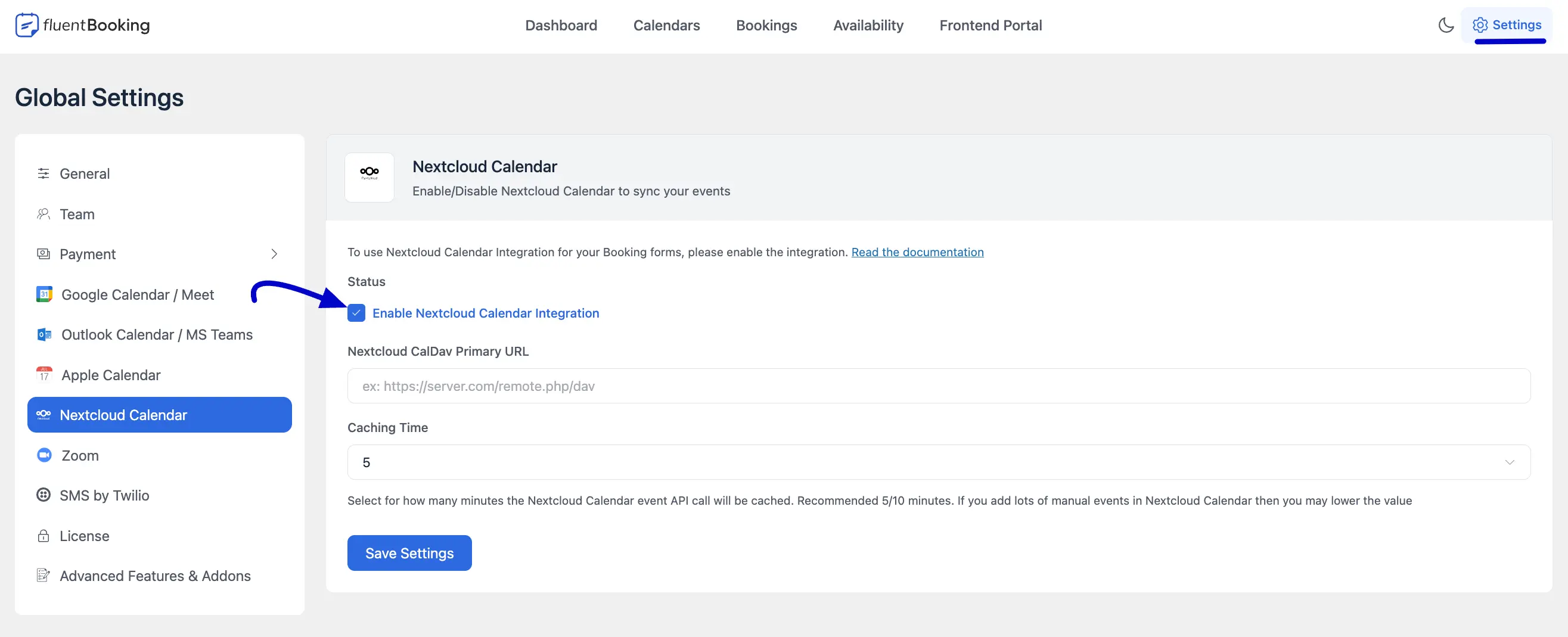Open the Caching Time dropdown

coord(939,462)
